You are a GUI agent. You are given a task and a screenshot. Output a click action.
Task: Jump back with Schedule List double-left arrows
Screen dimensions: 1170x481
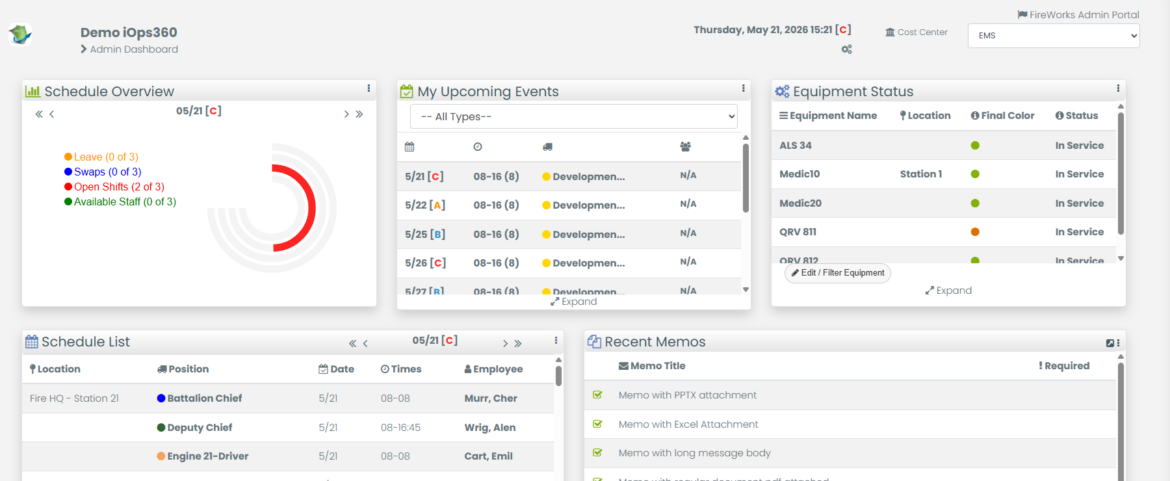[x=353, y=344]
